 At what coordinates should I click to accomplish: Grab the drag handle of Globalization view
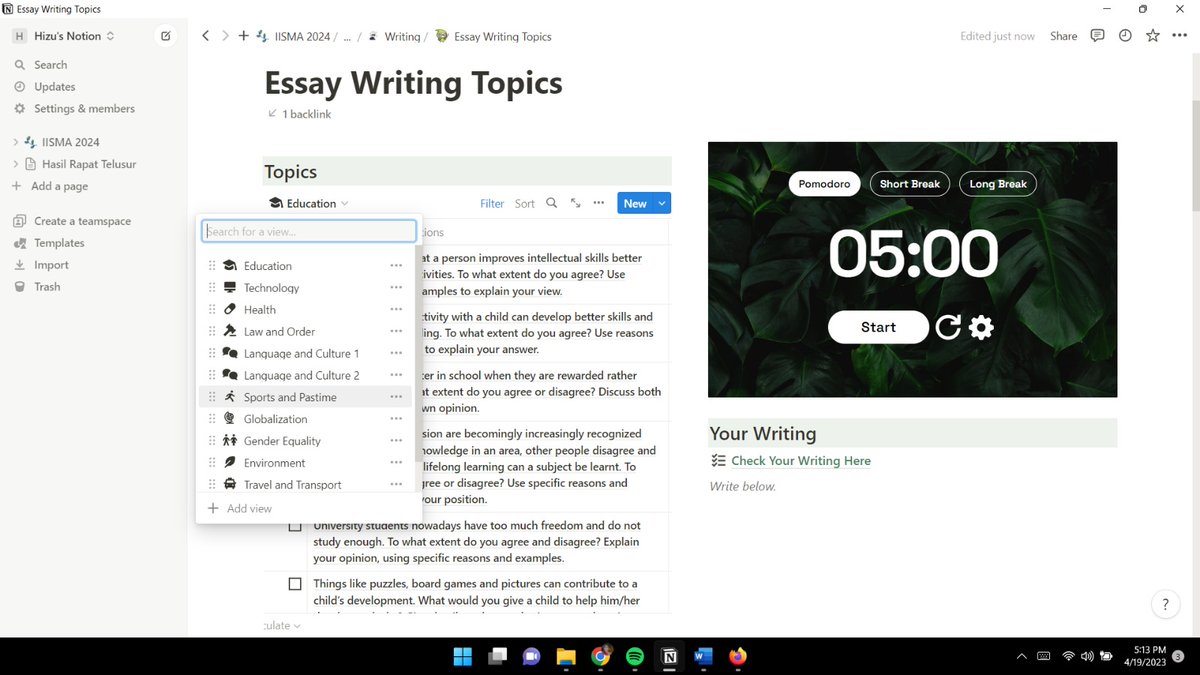click(212, 419)
